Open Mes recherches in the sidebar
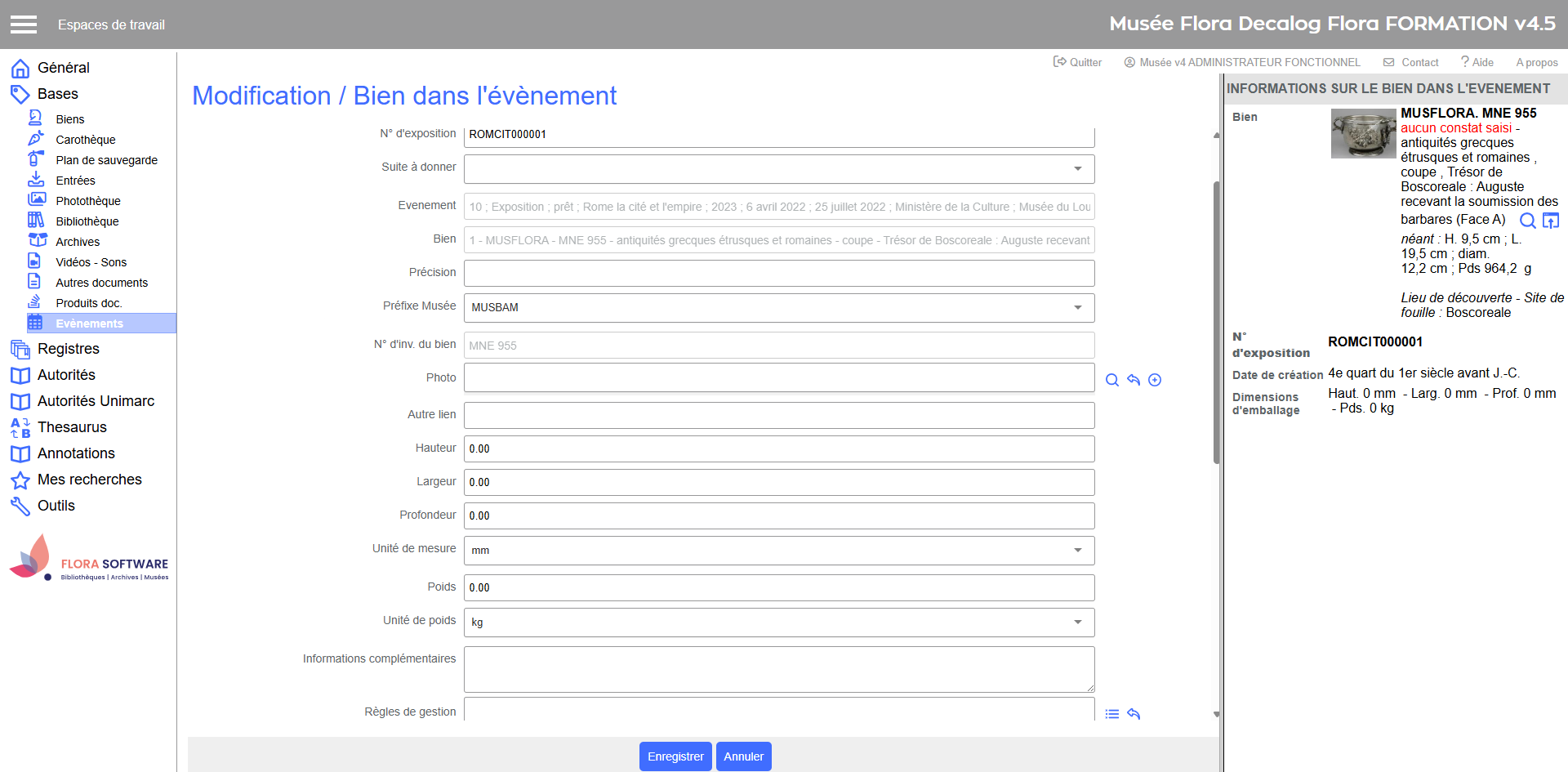This screenshot has height=772, width=1568. (89, 480)
